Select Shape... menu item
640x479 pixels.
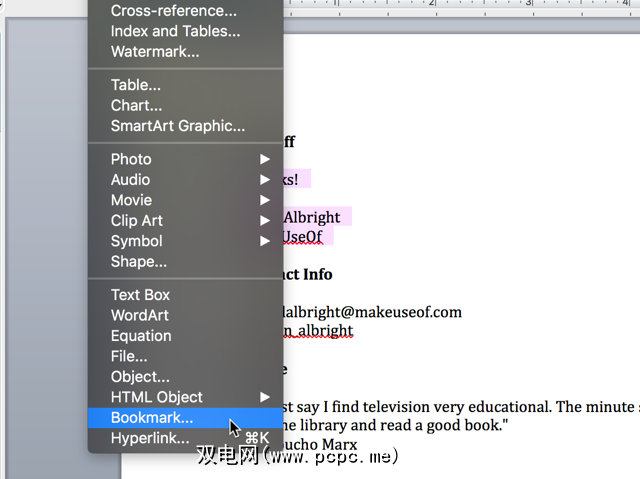coord(186,261)
